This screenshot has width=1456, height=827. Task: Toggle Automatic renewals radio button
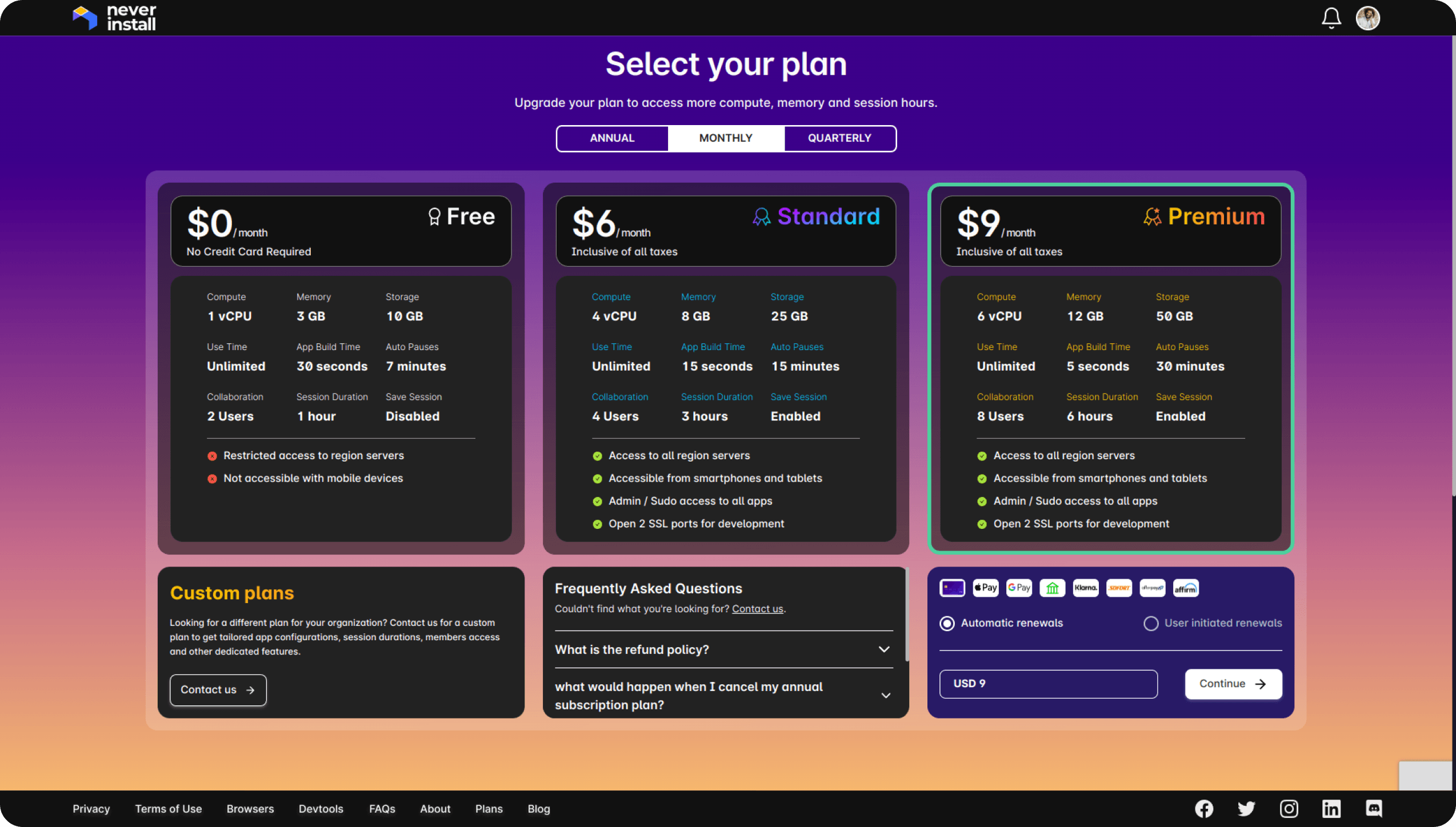pos(947,623)
